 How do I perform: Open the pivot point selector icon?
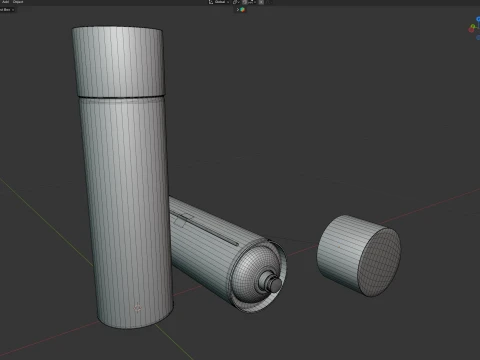(x=235, y=2)
